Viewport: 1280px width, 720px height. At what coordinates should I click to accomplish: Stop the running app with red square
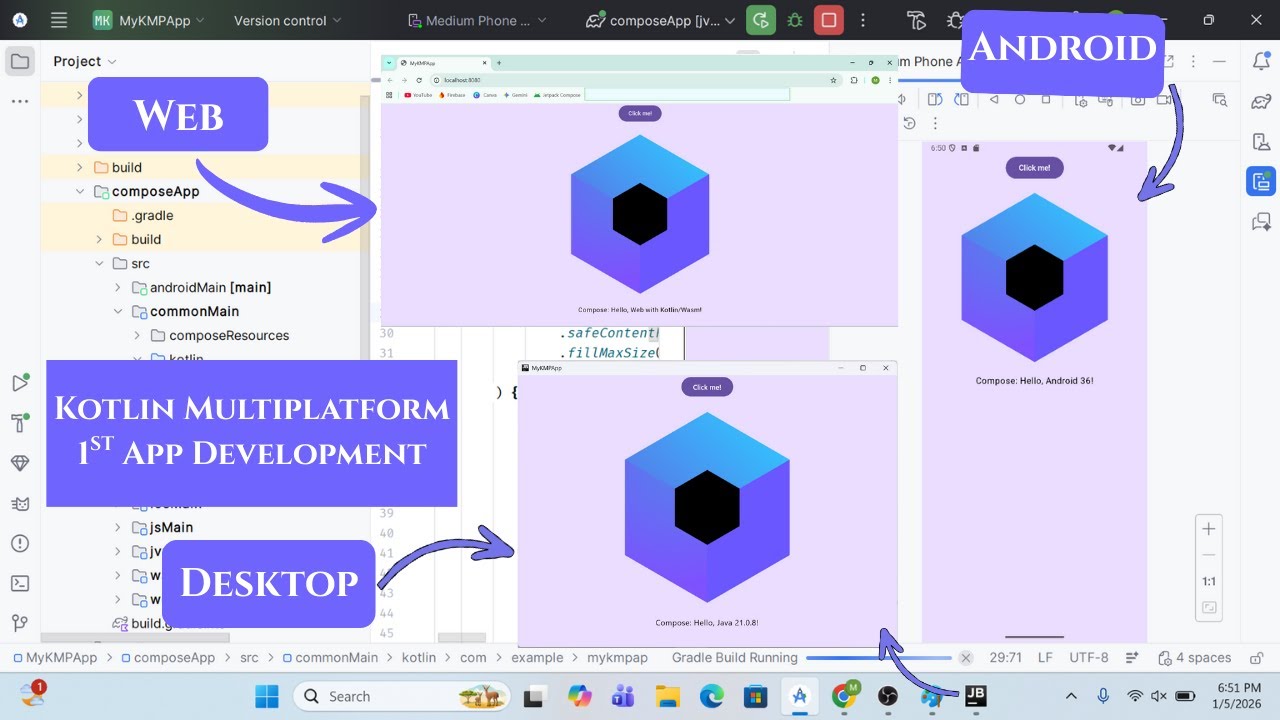coord(828,20)
